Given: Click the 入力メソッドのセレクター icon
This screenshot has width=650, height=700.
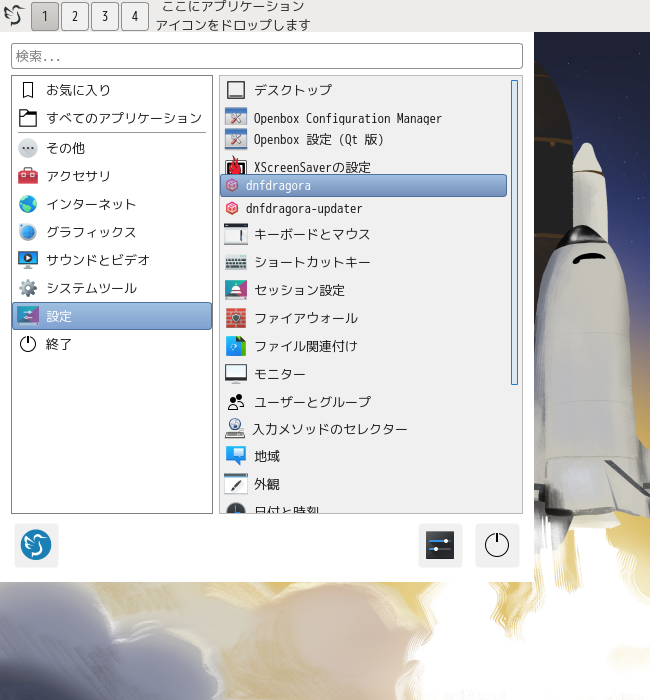Looking at the screenshot, I should click(235, 428).
